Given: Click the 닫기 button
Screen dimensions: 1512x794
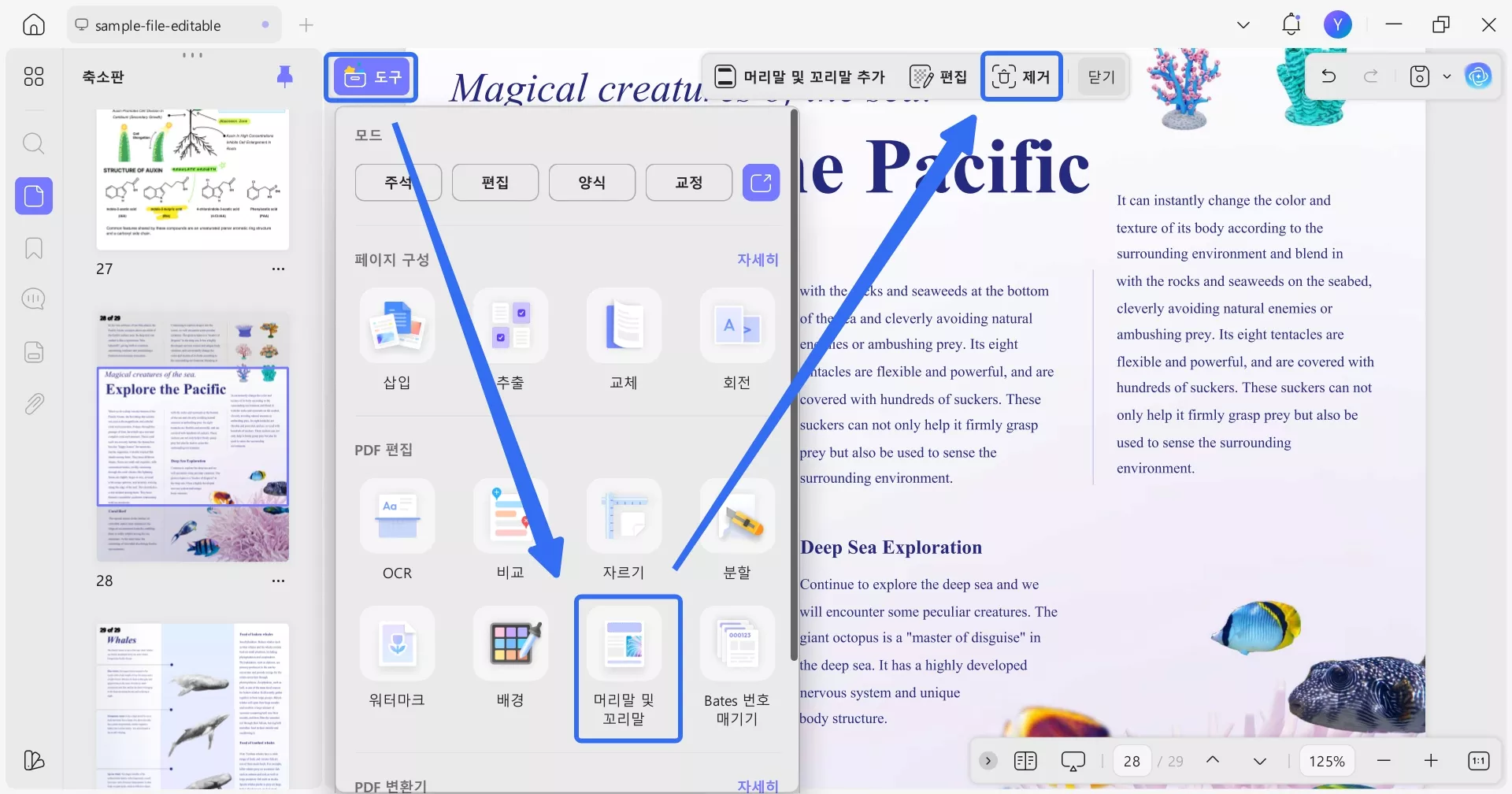Looking at the screenshot, I should coord(1100,76).
